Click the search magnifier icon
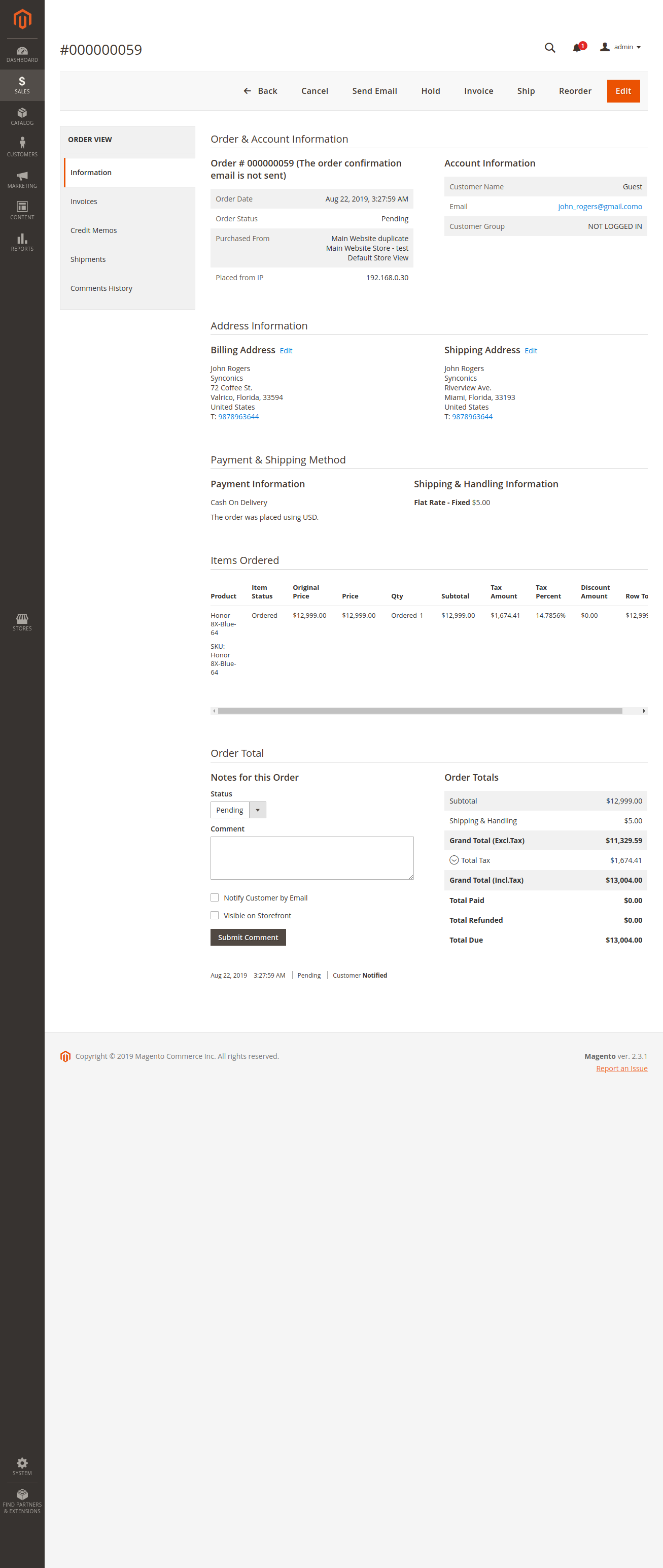The height and width of the screenshot is (1568, 663). coord(549,48)
